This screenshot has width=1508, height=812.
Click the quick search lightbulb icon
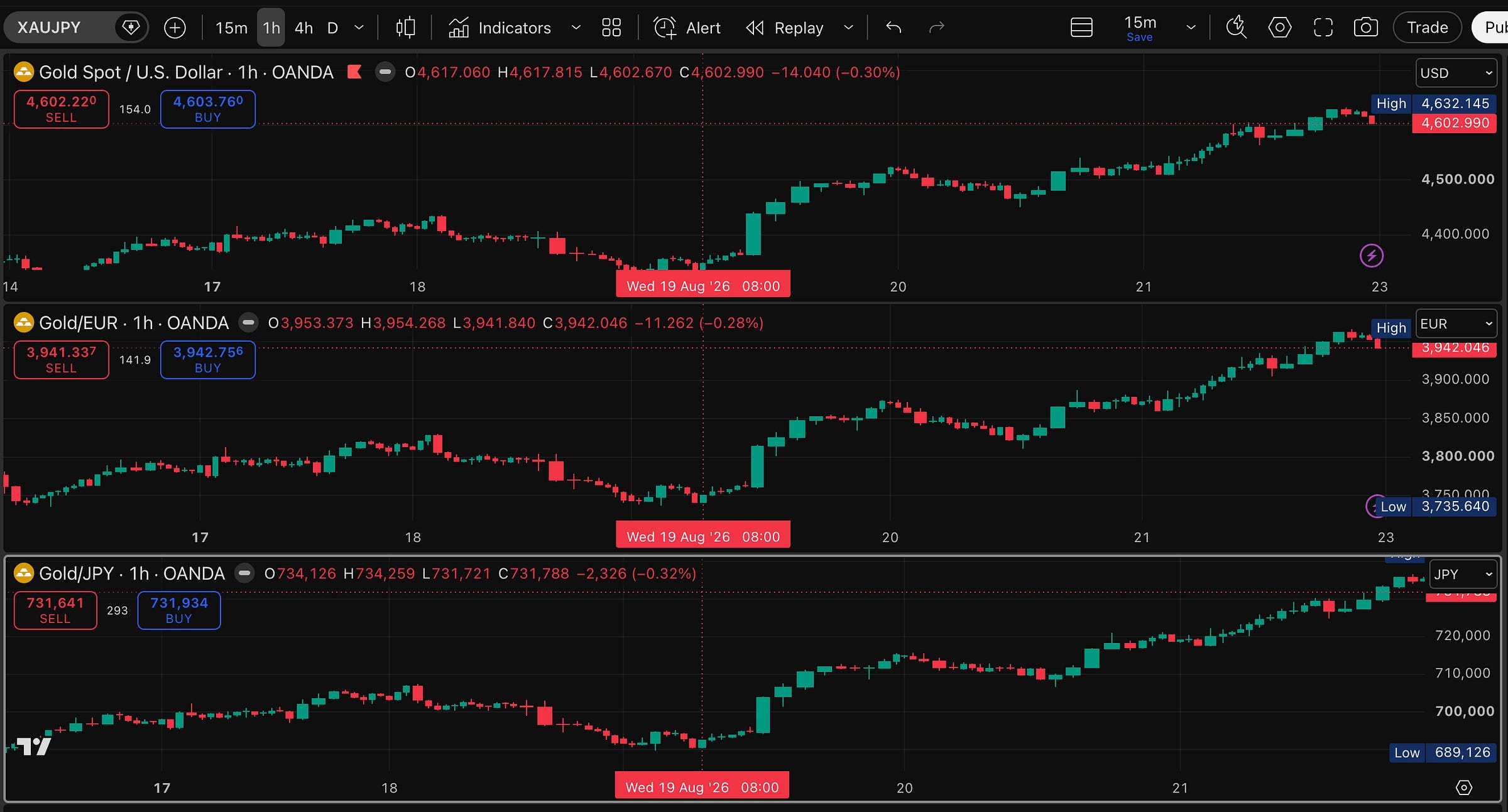tap(1236, 28)
